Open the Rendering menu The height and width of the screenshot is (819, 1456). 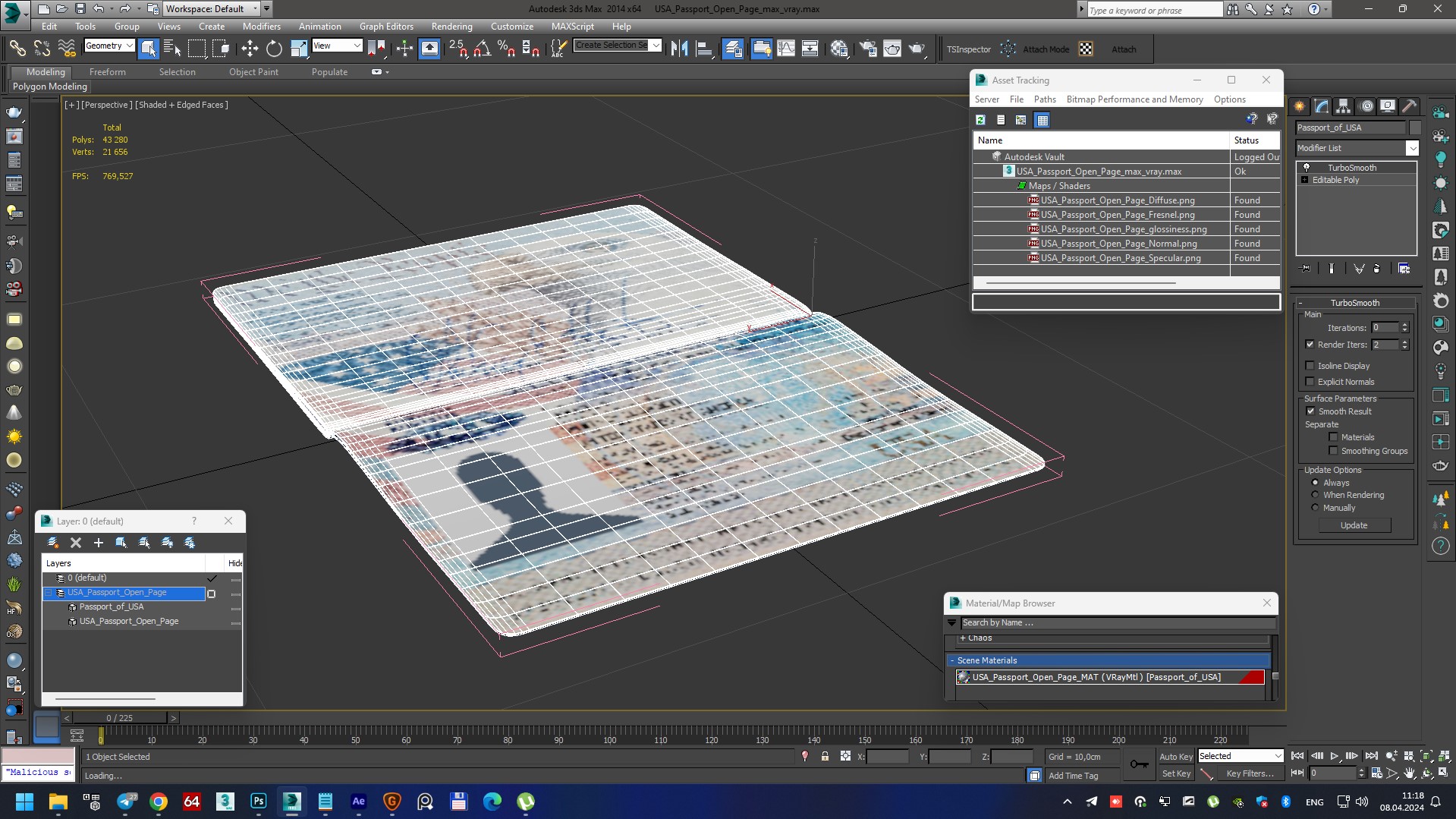click(451, 27)
